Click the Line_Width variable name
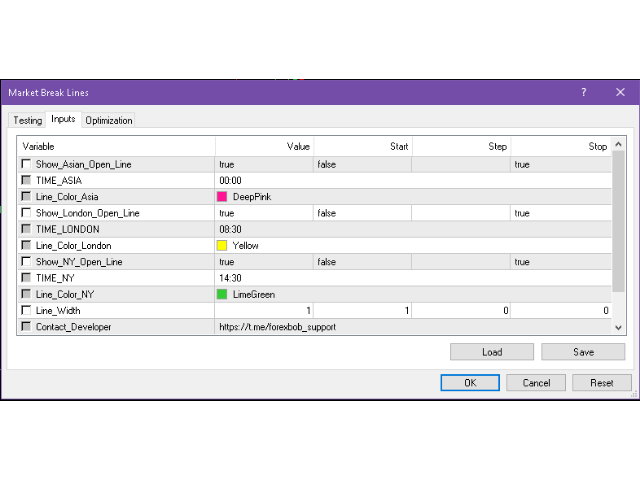 click(58, 311)
